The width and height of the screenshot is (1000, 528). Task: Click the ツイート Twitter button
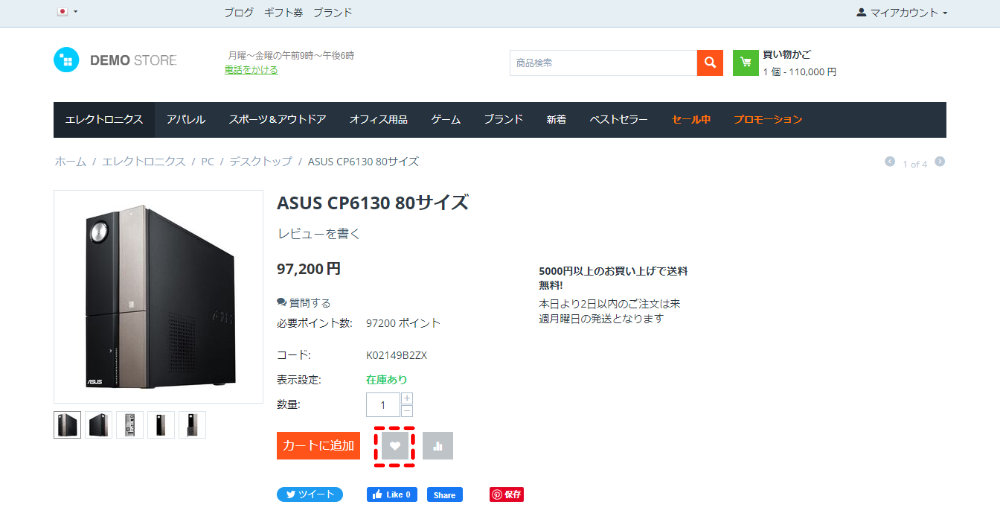310,495
